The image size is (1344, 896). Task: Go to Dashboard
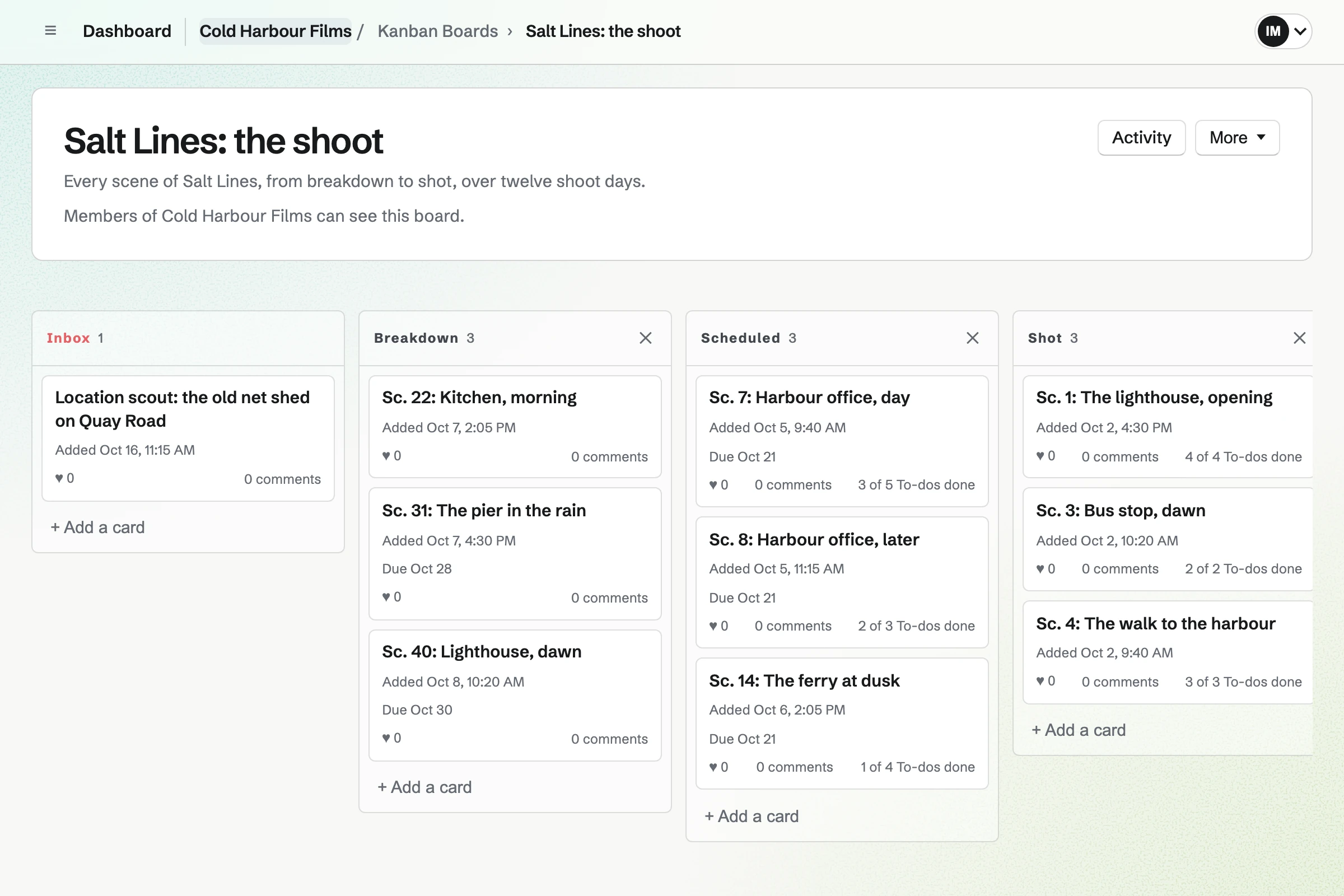127,31
